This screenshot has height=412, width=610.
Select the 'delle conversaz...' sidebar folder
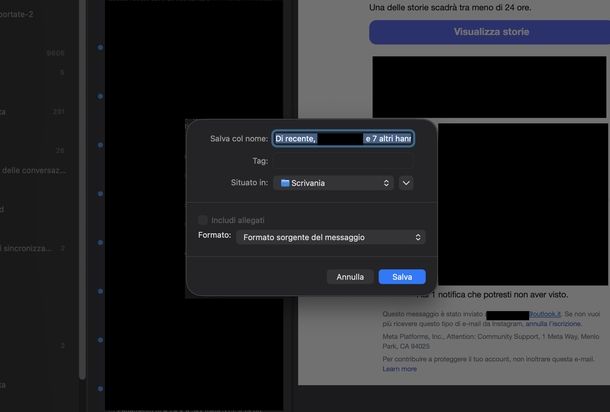coord(33,170)
